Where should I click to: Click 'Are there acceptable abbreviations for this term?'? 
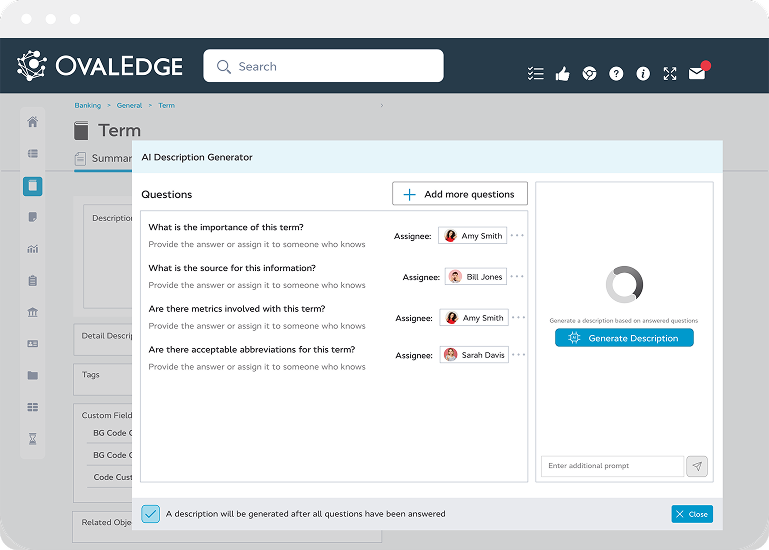point(252,349)
